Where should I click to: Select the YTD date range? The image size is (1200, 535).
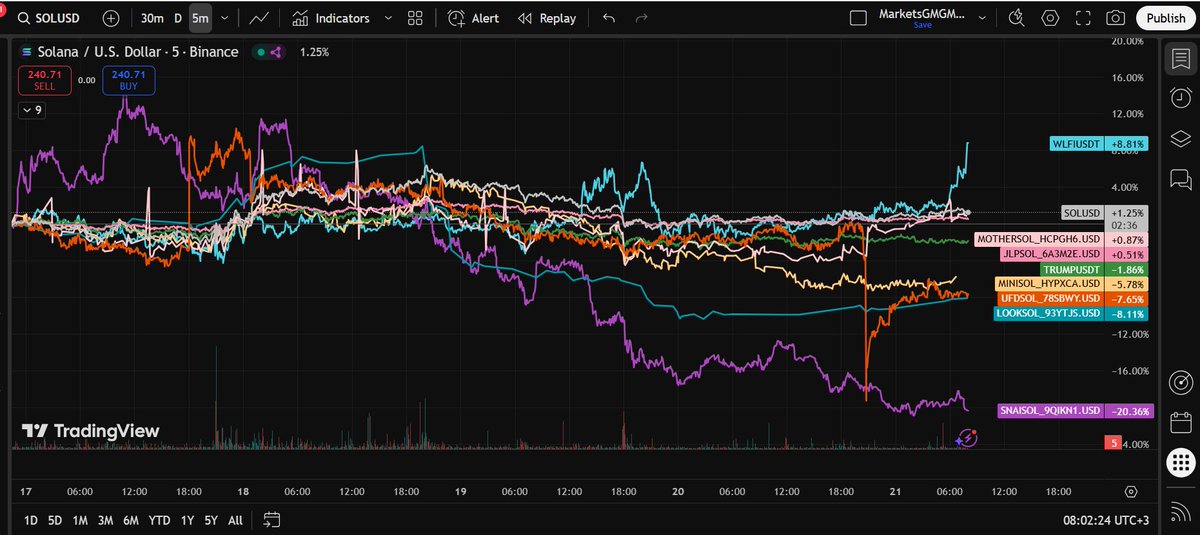(x=158, y=520)
